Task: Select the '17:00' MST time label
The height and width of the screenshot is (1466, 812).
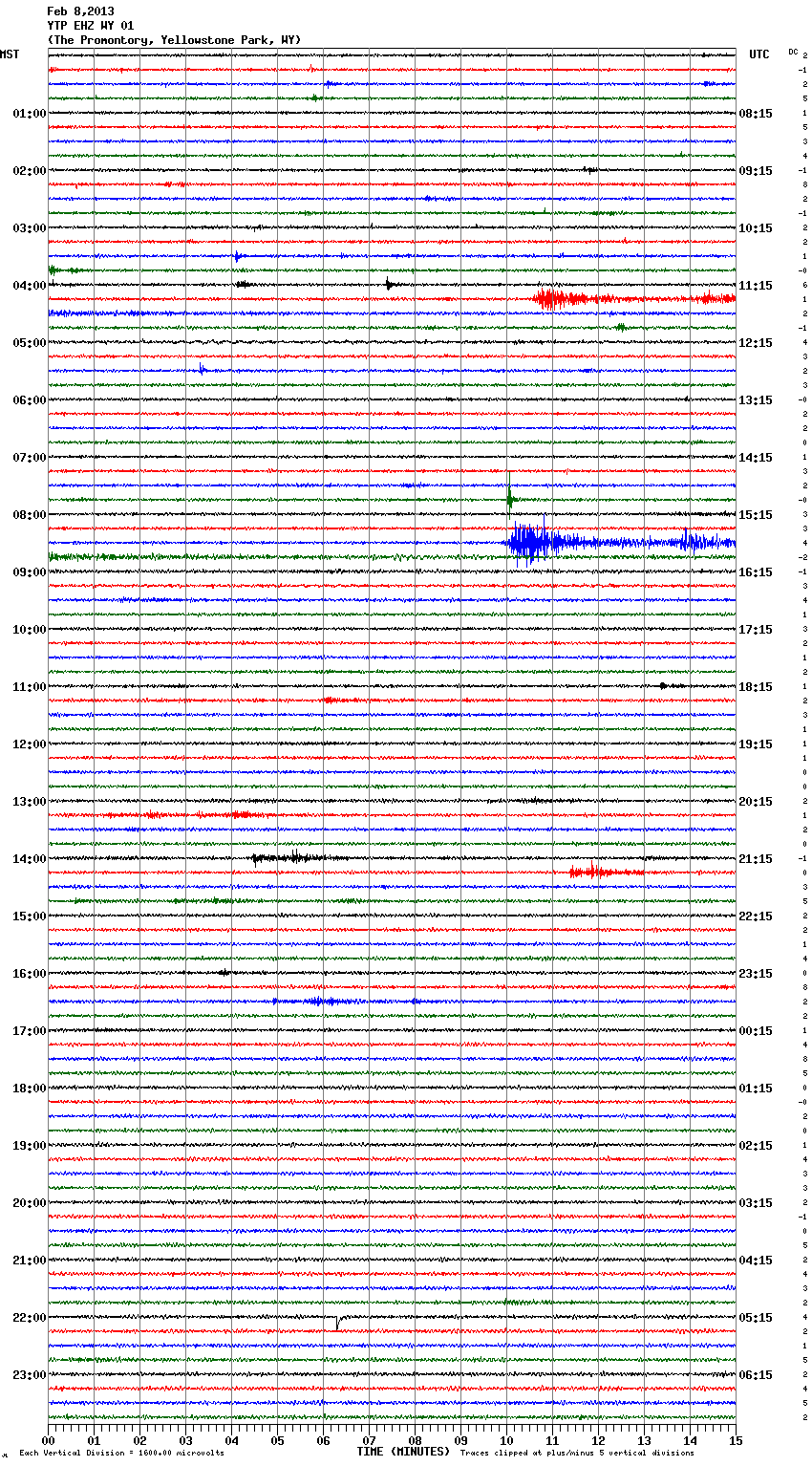Action: pos(30,1031)
